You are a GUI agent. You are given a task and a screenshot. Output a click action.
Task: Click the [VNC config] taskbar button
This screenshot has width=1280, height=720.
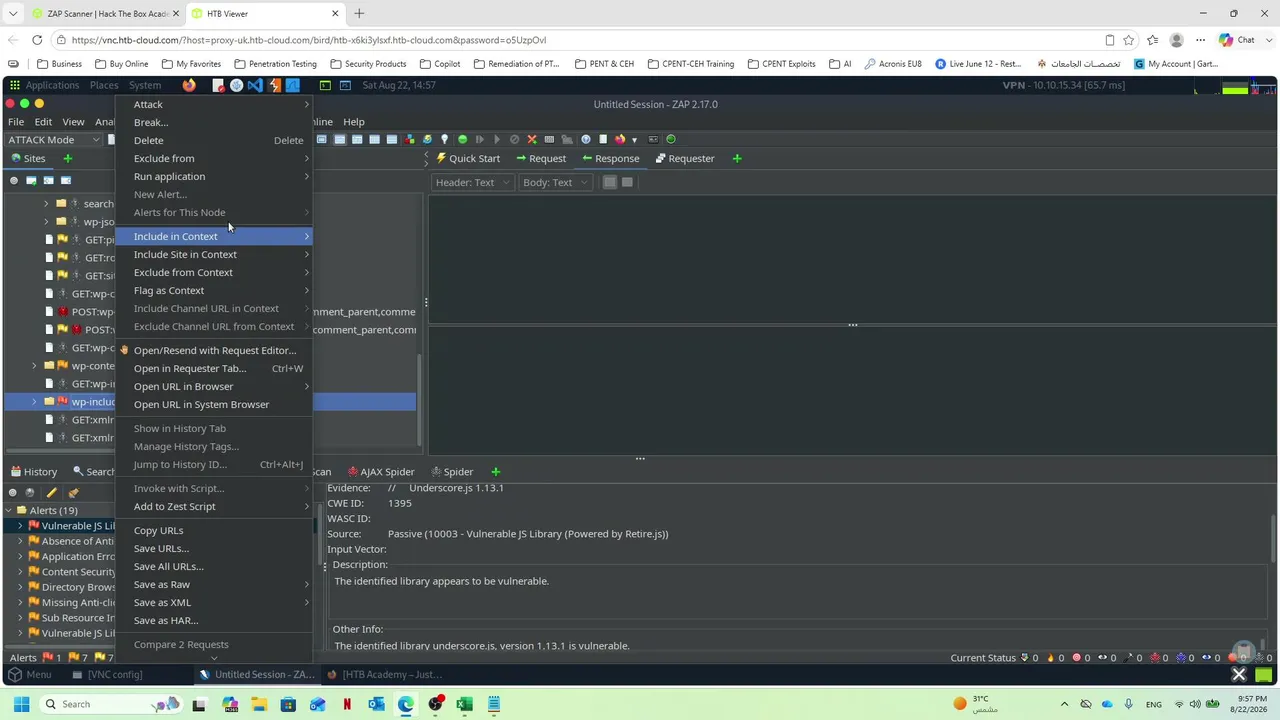[108, 674]
